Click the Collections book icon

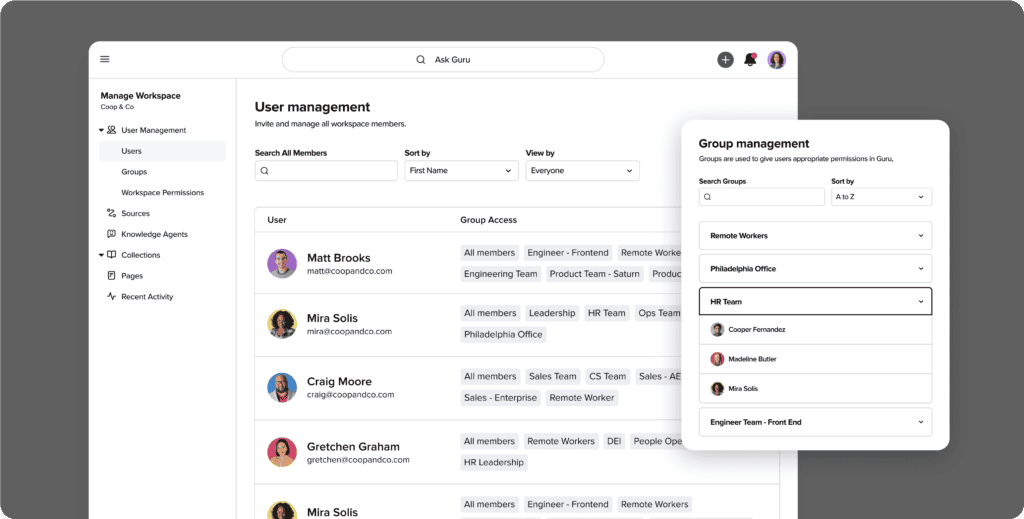(112, 255)
